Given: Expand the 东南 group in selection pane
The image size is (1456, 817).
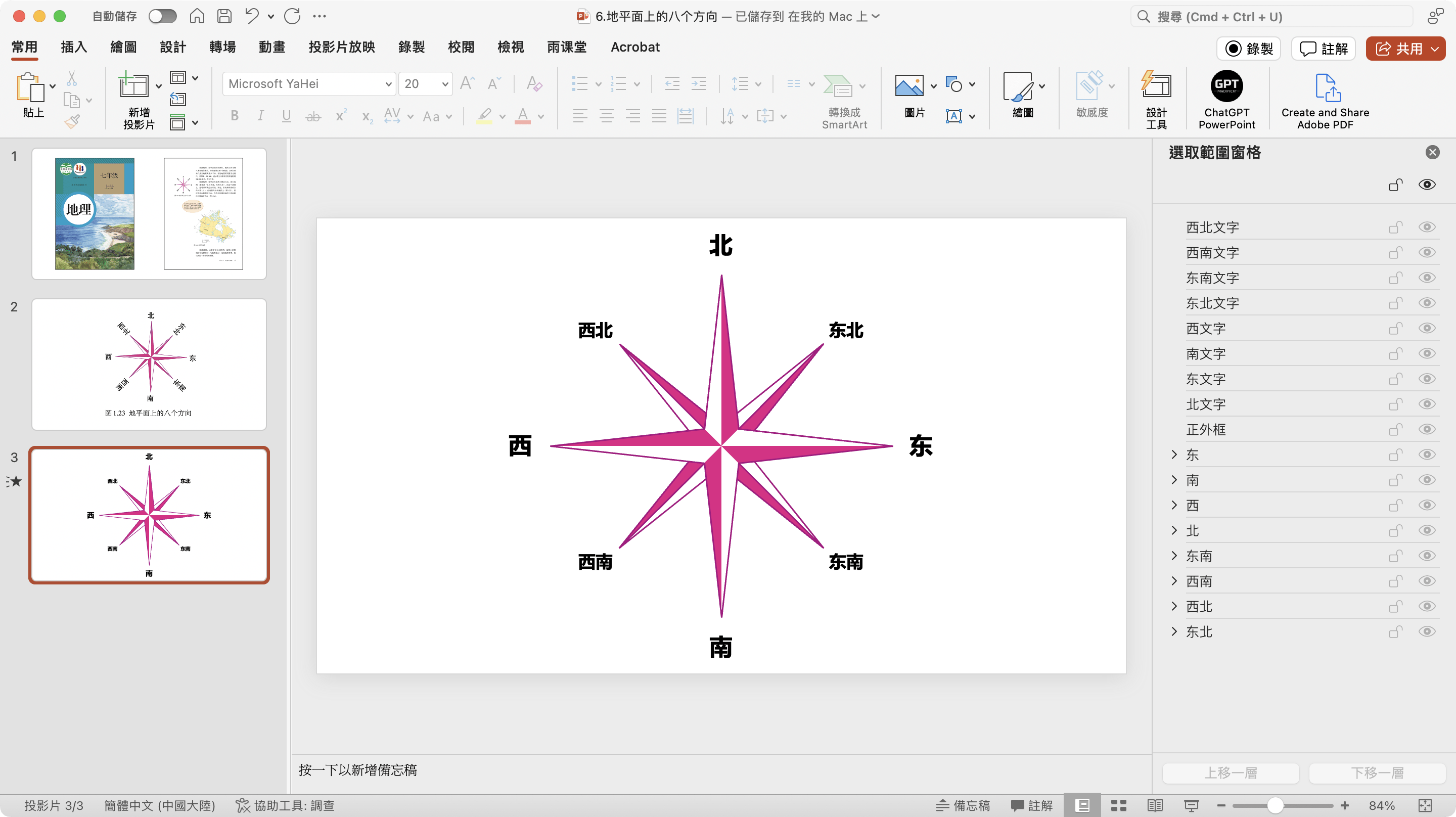Looking at the screenshot, I should (1174, 556).
